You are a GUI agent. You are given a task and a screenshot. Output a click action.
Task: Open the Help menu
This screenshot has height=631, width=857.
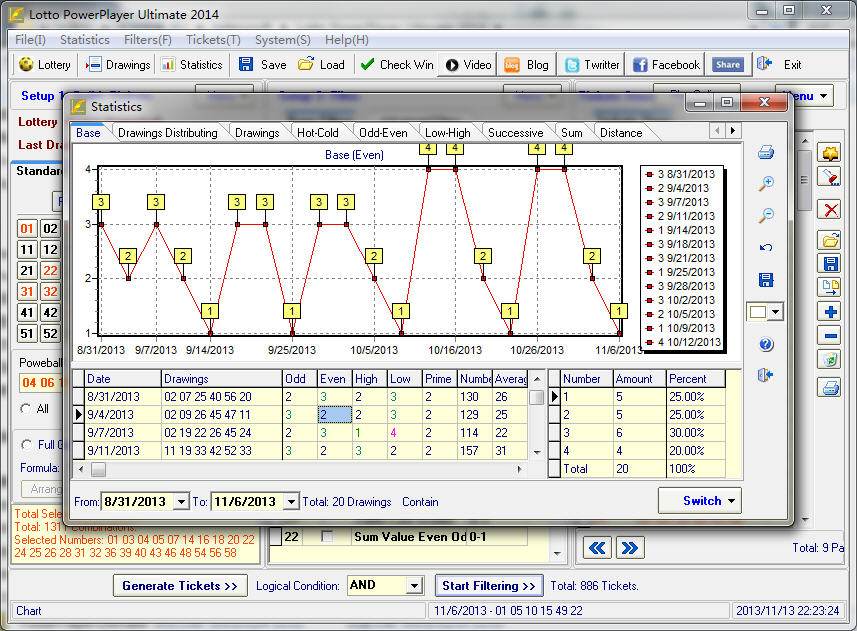click(x=347, y=40)
